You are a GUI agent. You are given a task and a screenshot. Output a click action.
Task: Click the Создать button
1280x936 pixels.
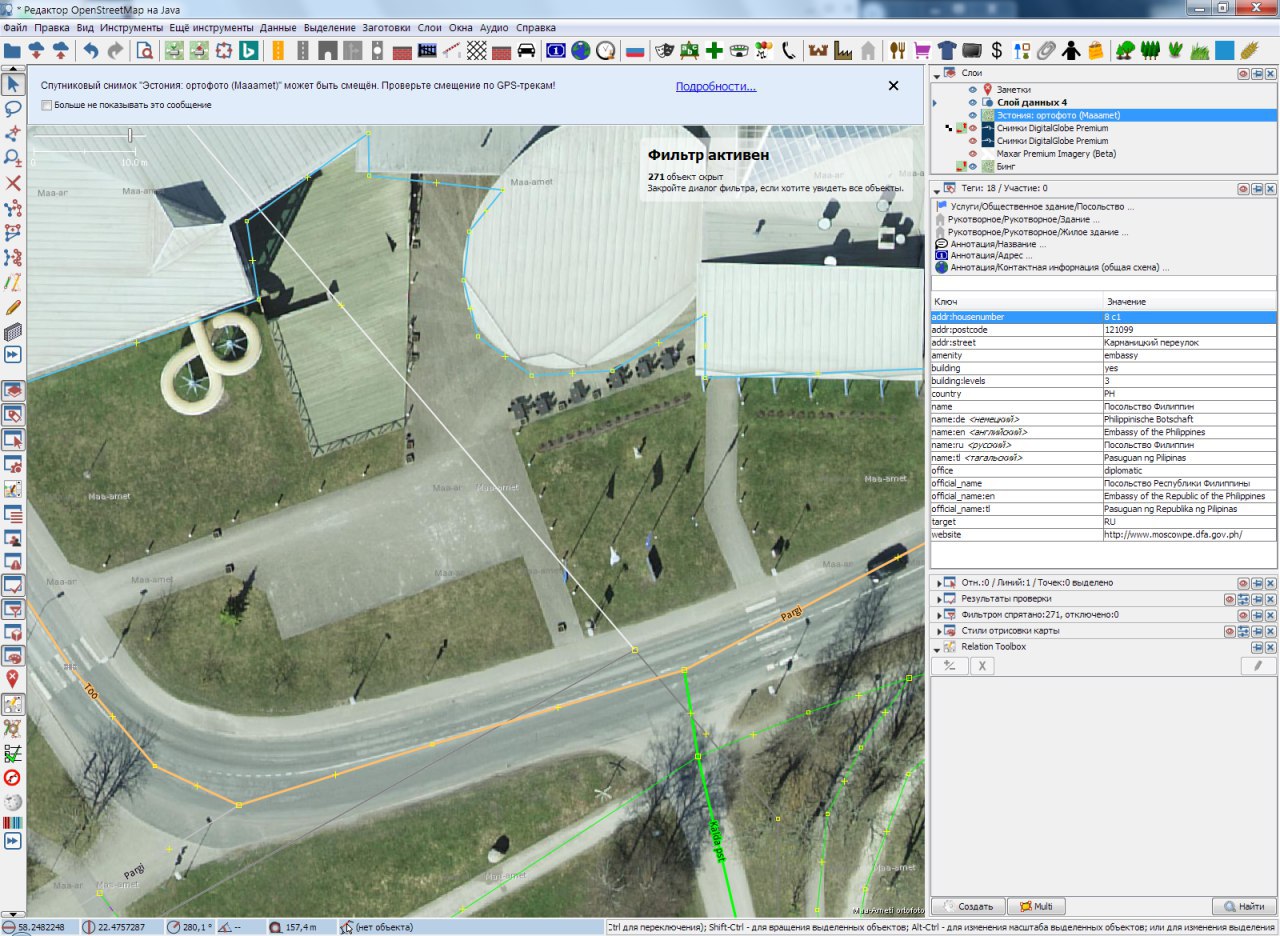click(x=968, y=906)
